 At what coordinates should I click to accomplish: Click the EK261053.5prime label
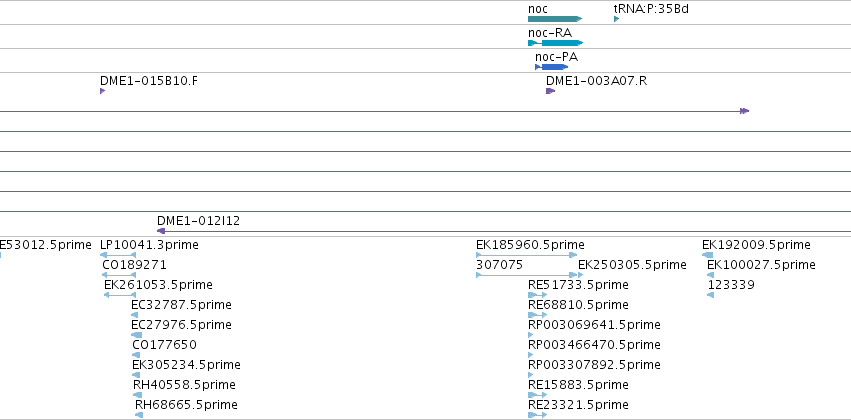tap(158, 285)
